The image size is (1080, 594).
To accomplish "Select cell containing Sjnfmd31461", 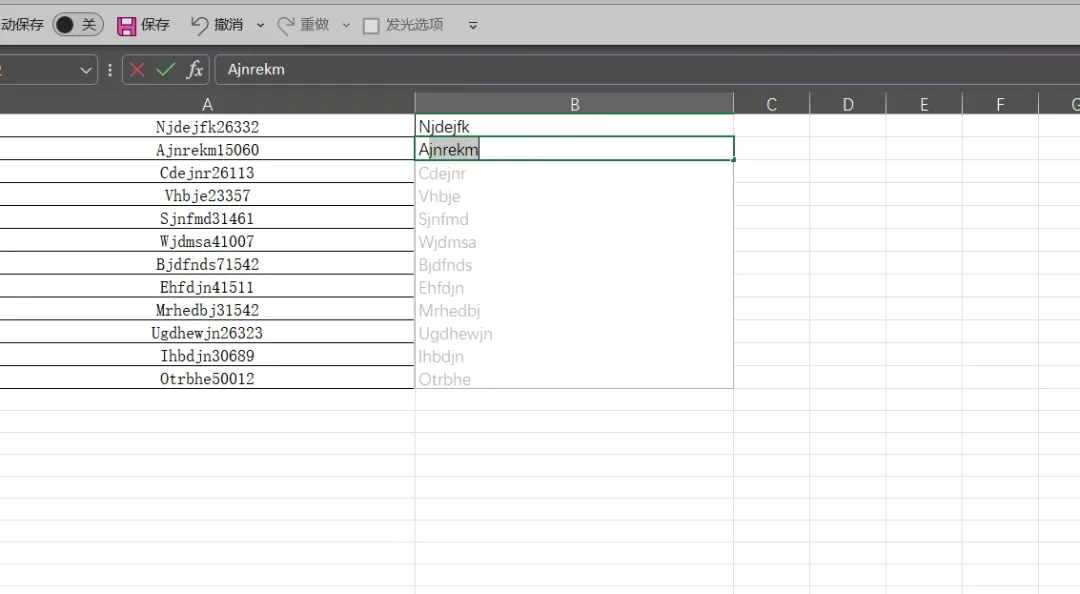I will coord(207,218).
